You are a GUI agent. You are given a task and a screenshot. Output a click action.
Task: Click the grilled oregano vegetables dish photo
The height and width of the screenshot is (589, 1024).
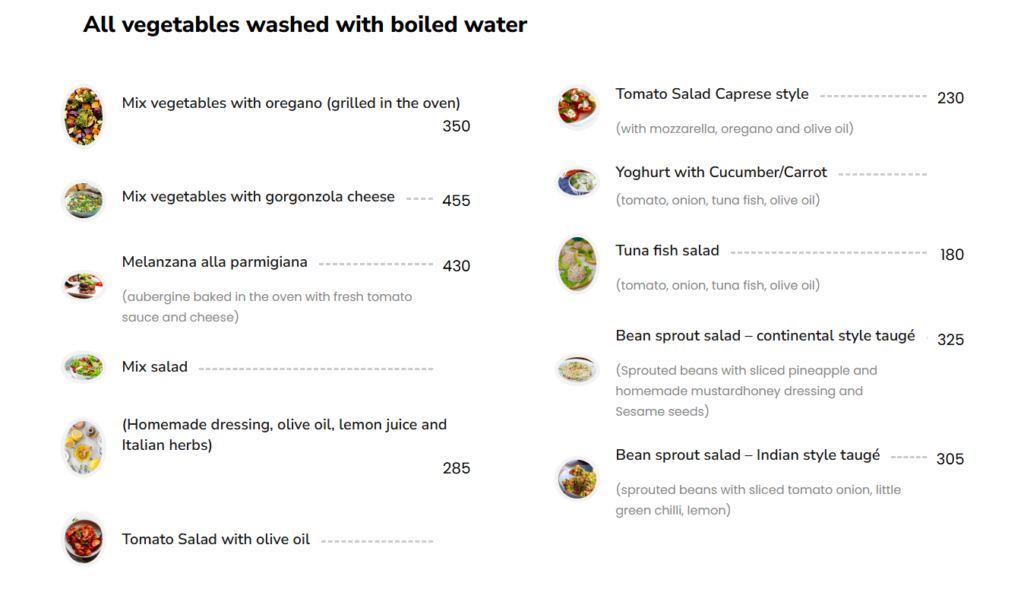(83, 116)
